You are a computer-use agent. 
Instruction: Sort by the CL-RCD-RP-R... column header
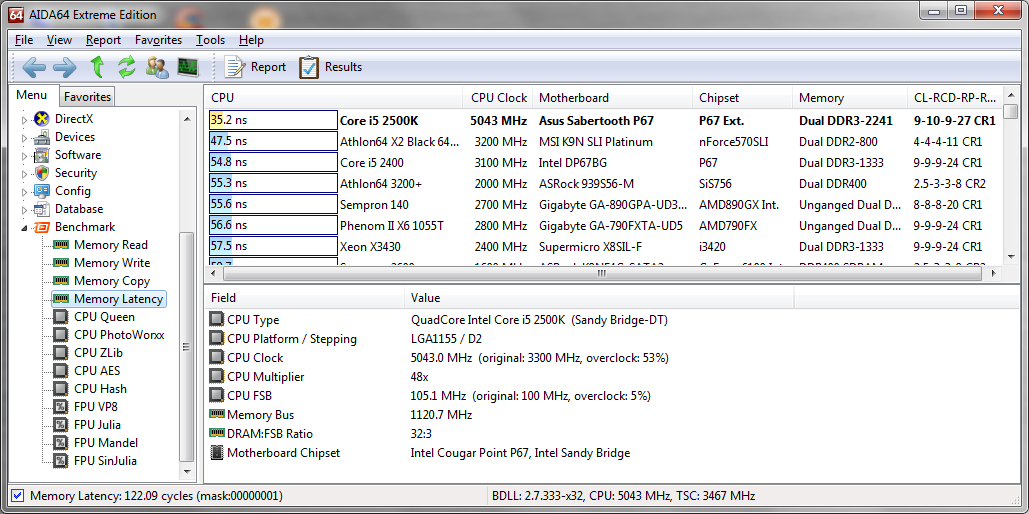pyautogui.click(x=955, y=98)
